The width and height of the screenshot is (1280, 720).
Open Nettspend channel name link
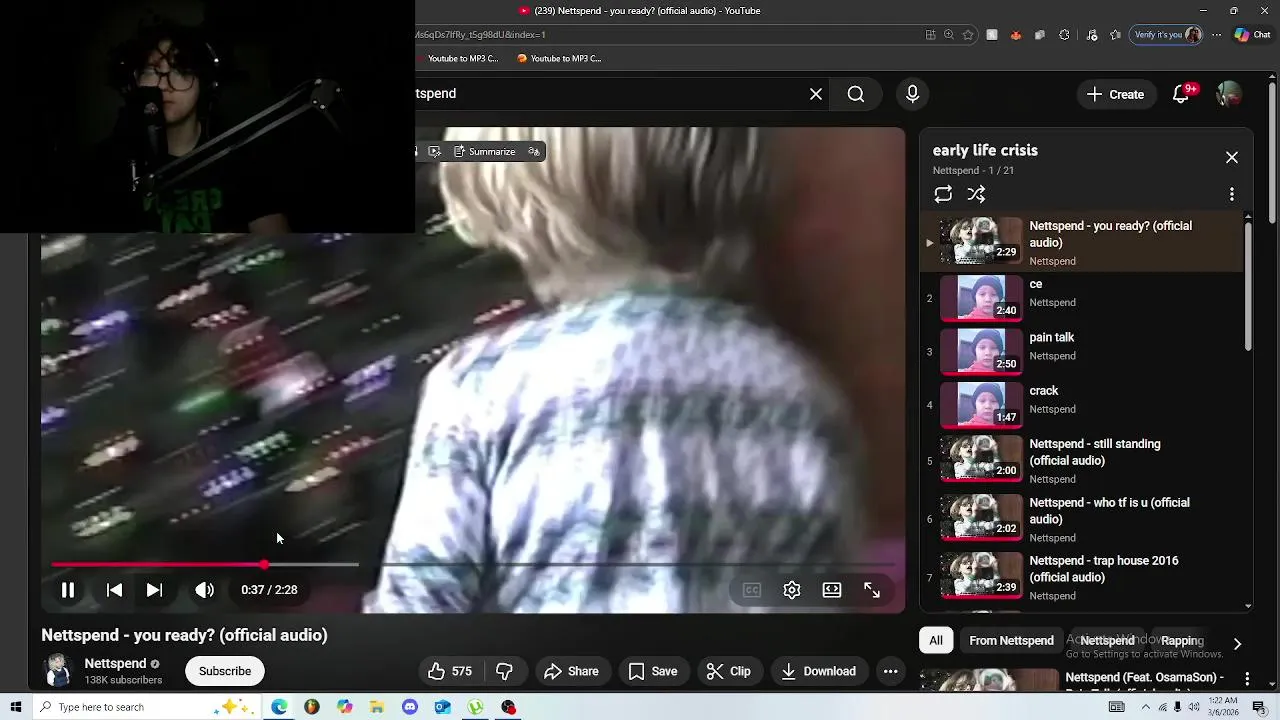(x=115, y=664)
